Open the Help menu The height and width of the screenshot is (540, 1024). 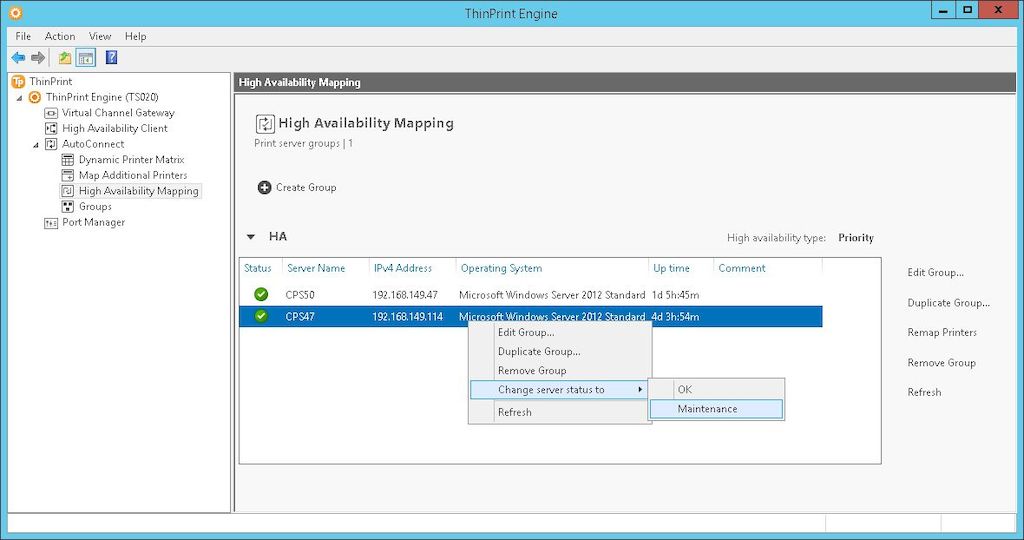coord(136,37)
